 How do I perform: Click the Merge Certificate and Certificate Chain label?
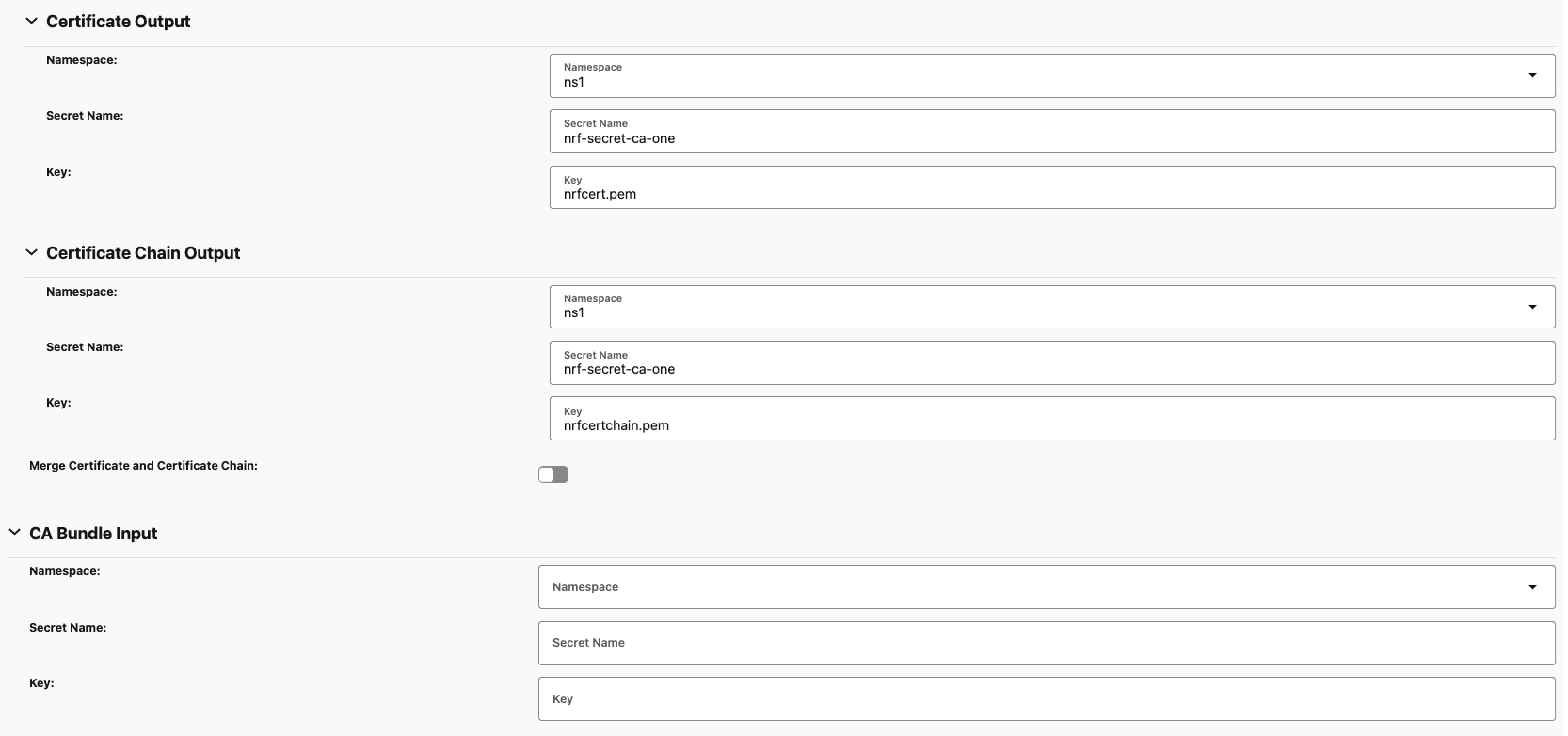(x=143, y=466)
